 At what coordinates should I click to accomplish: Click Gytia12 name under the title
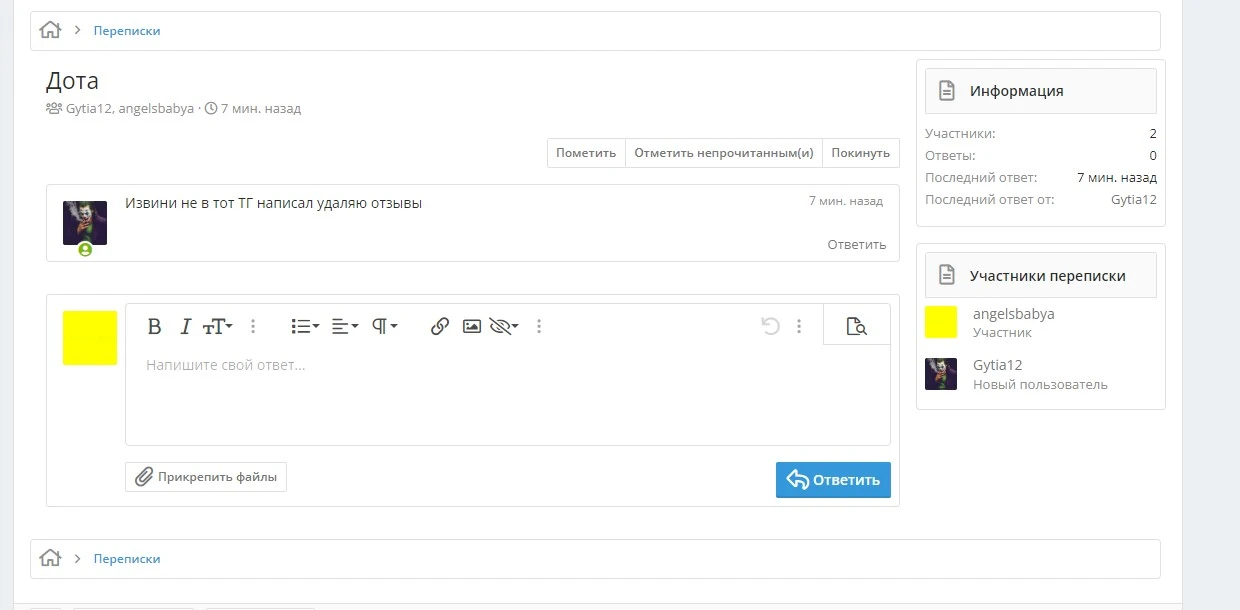click(x=88, y=108)
